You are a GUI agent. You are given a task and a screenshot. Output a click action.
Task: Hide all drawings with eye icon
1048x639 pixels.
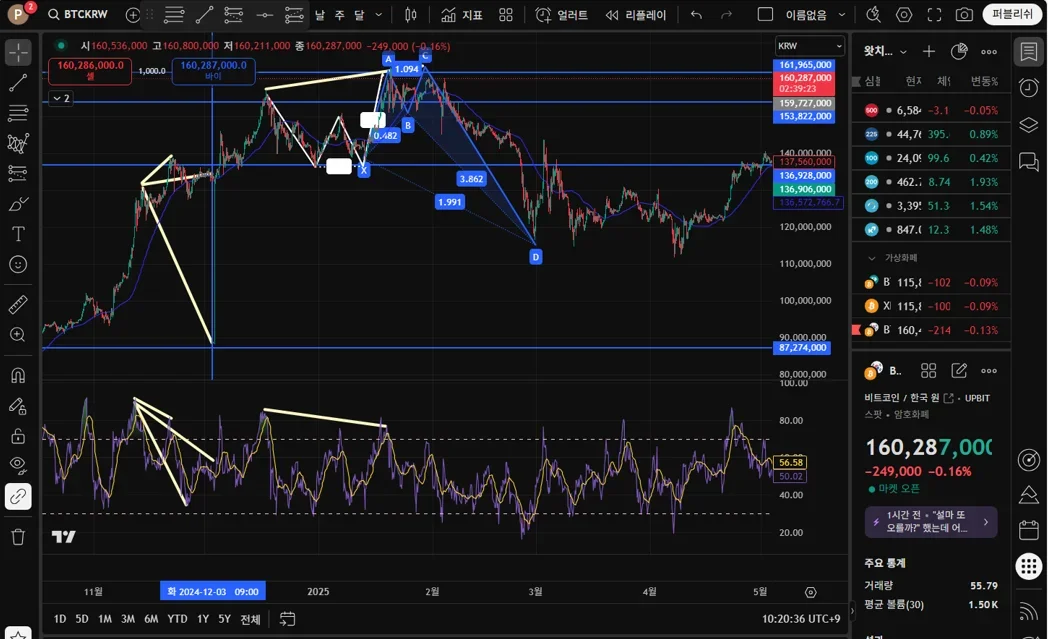[18, 465]
